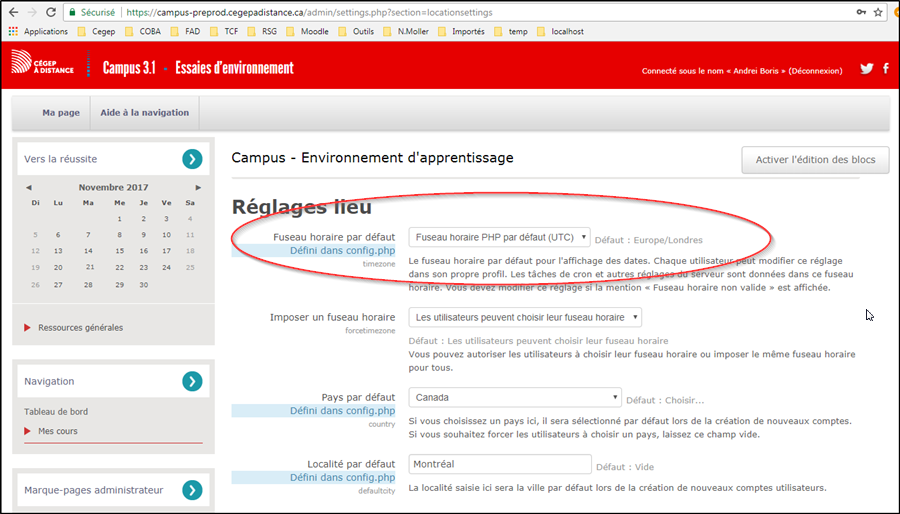The width and height of the screenshot is (900, 514).
Task: Click the Déconnexion link
Action: [815, 71]
